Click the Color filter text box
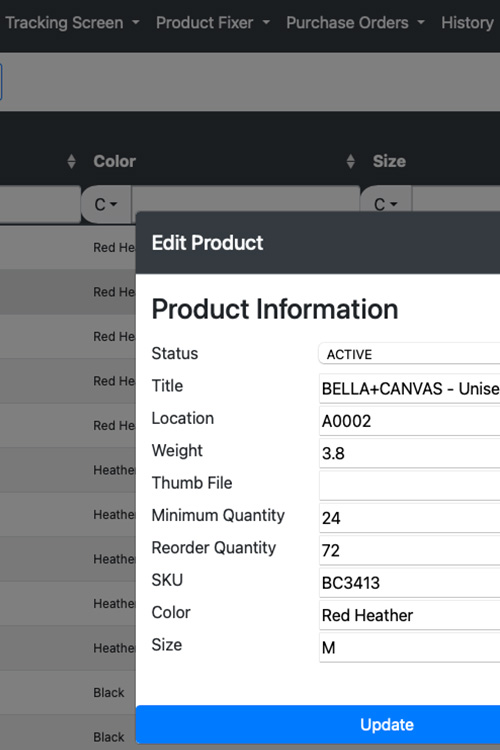This screenshot has height=750, width=500. tap(245, 199)
